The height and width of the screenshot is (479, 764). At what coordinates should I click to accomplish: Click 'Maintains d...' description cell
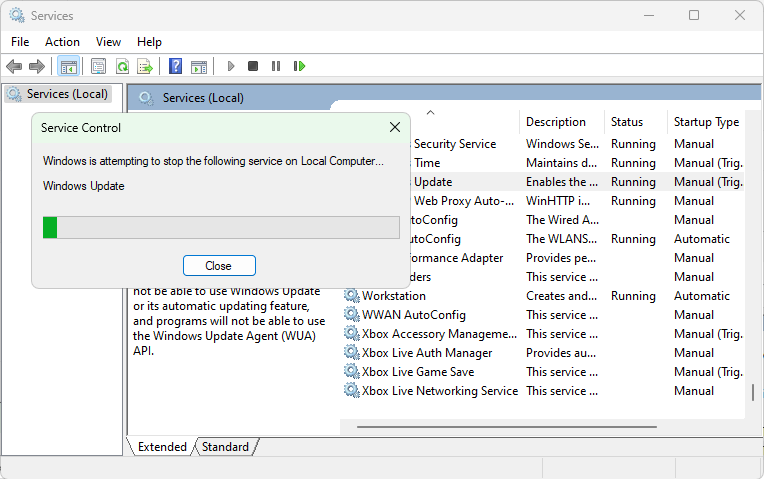(561, 163)
